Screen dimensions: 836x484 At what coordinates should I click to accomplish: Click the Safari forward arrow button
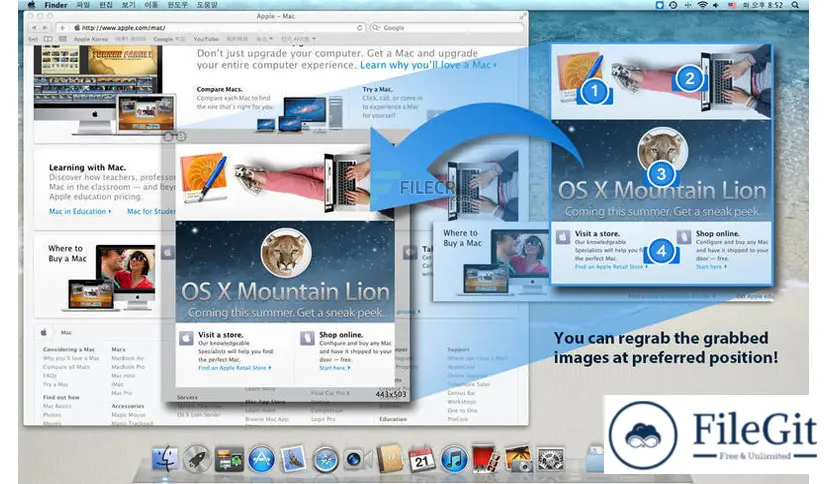(45, 27)
